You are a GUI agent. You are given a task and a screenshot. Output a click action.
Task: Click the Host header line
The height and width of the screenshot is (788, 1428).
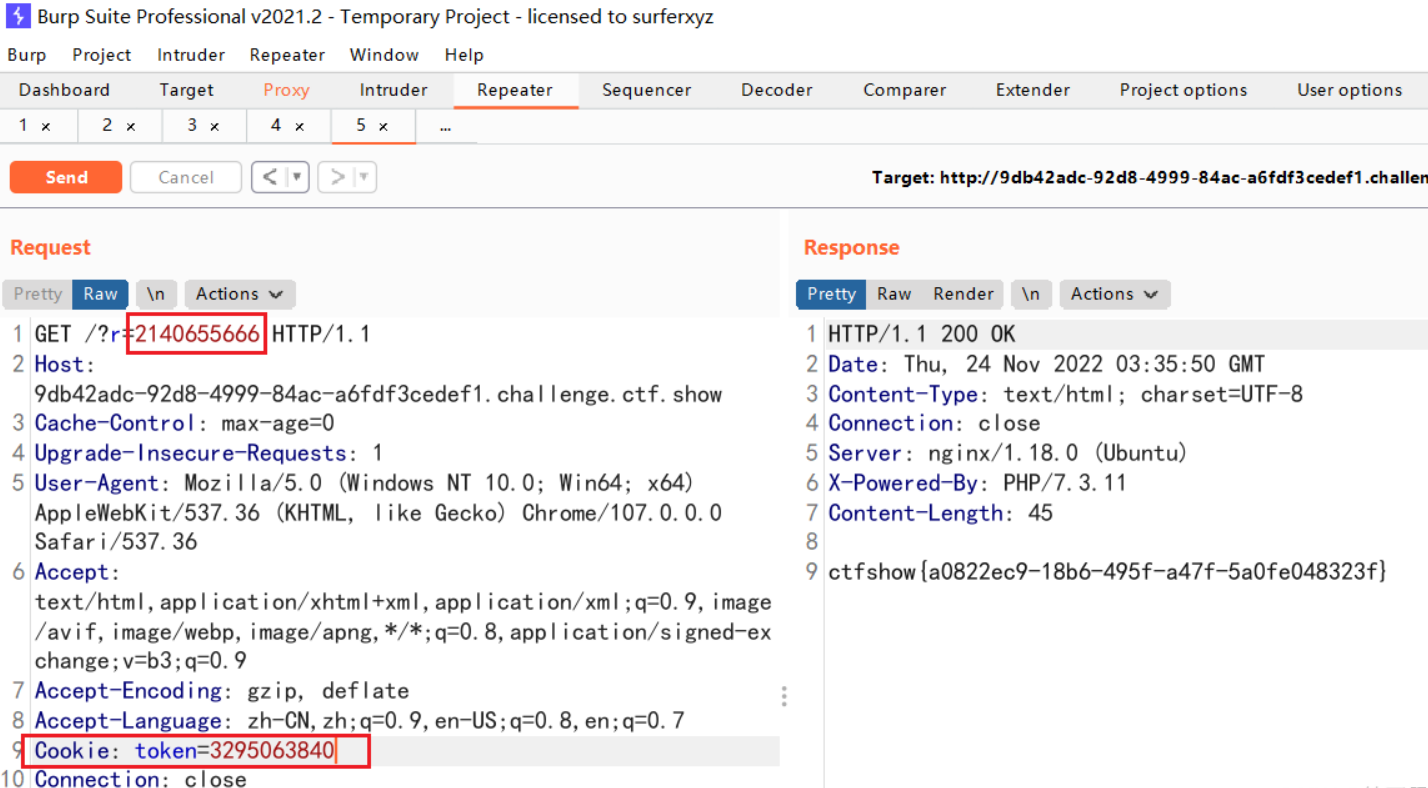pyautogui.click(x=378, y=379)
